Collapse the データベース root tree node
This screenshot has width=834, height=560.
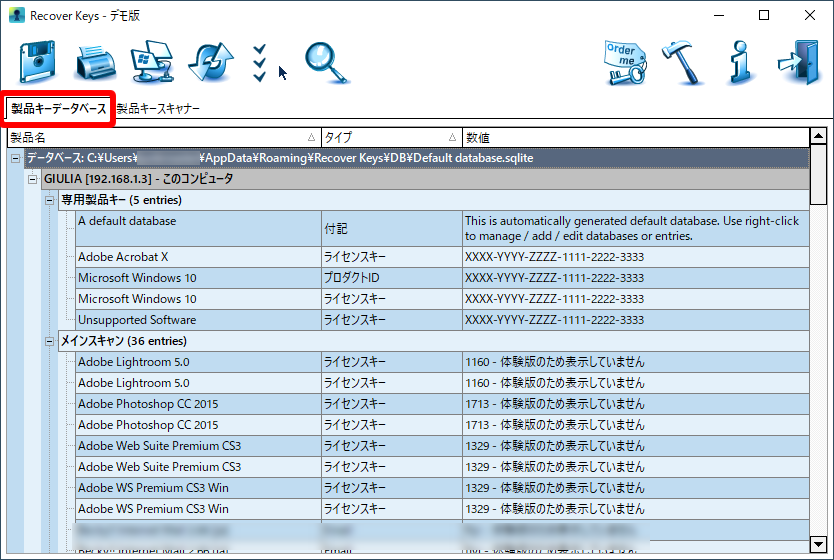16,158
